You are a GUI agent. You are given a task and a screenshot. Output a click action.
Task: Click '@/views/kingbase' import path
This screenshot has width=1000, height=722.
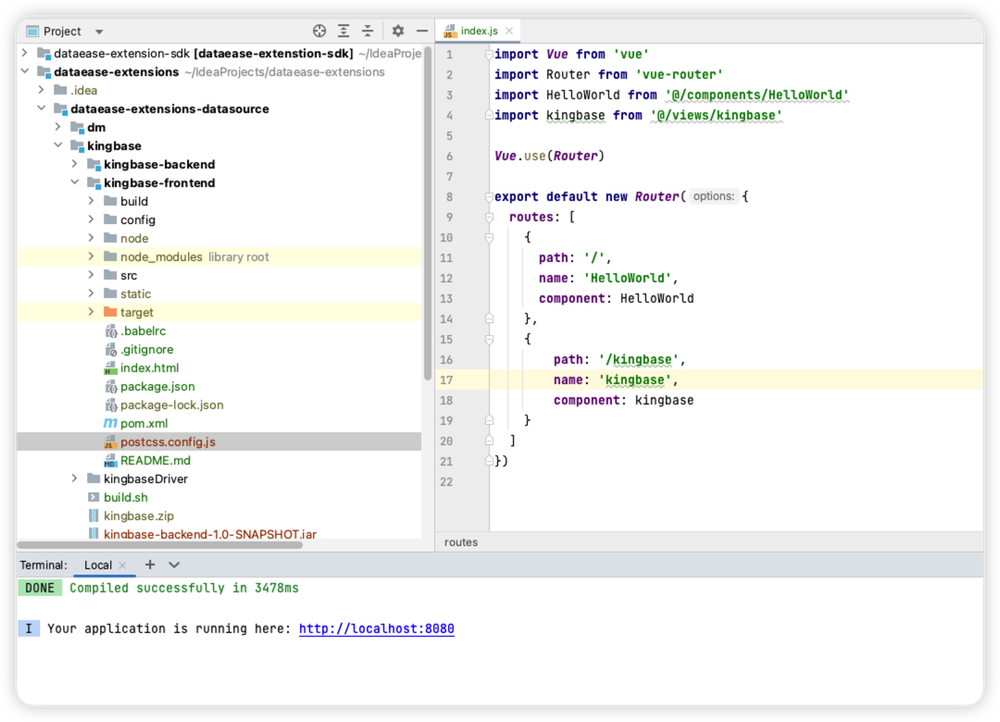[x=716, y=115]
